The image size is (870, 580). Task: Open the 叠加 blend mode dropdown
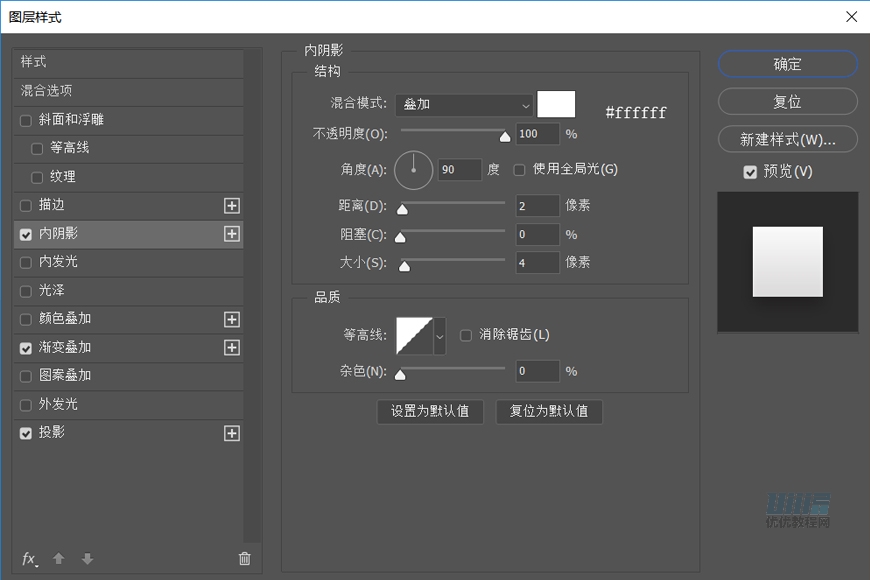466,105
